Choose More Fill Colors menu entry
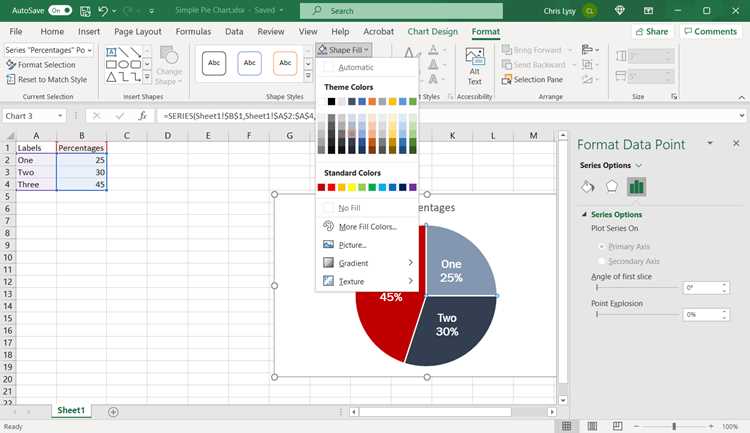Screen dimensions: 750x433 click(x=367, y=227)
